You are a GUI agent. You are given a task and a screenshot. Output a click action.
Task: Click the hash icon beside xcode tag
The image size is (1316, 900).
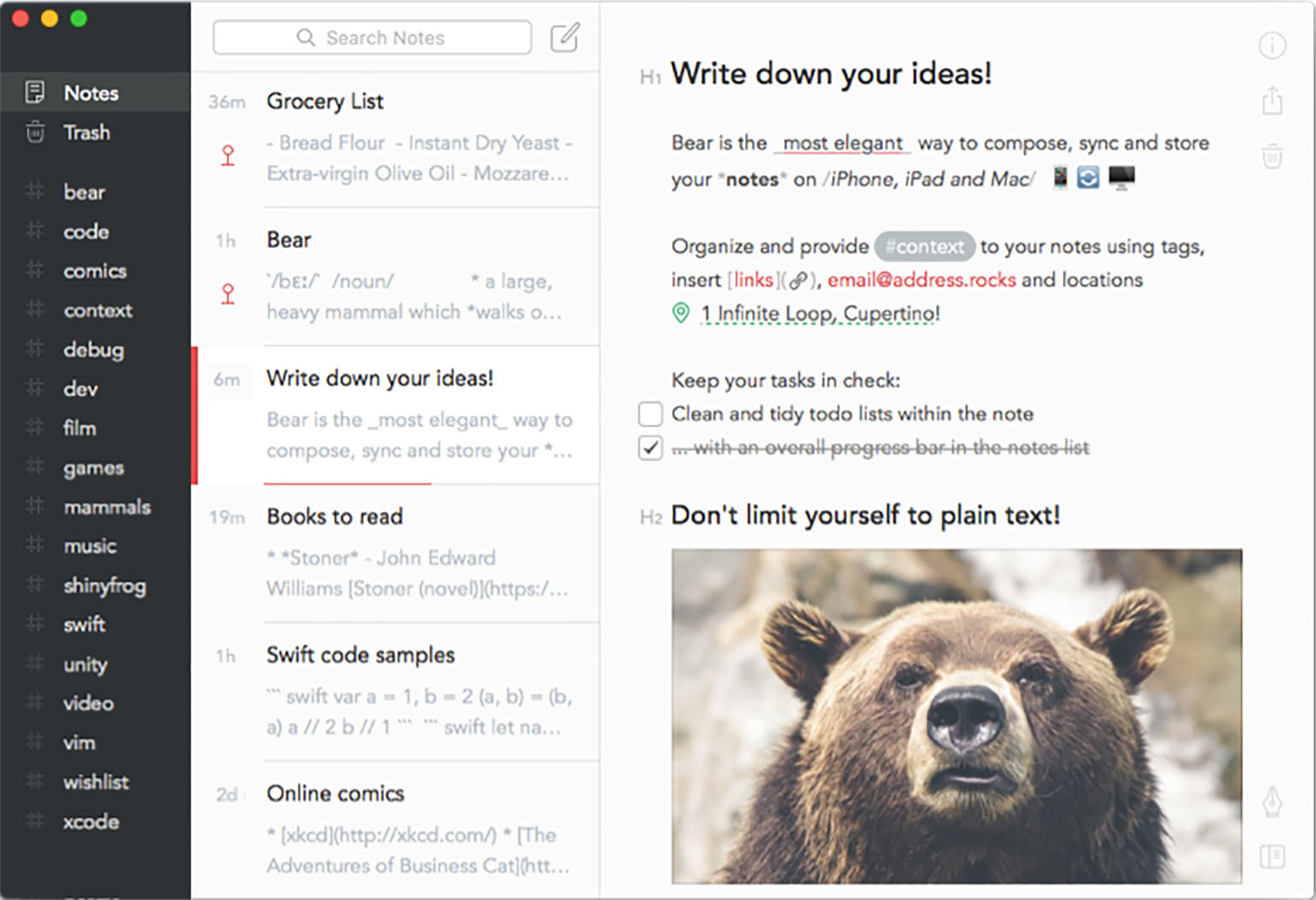(x=34, y=821)
